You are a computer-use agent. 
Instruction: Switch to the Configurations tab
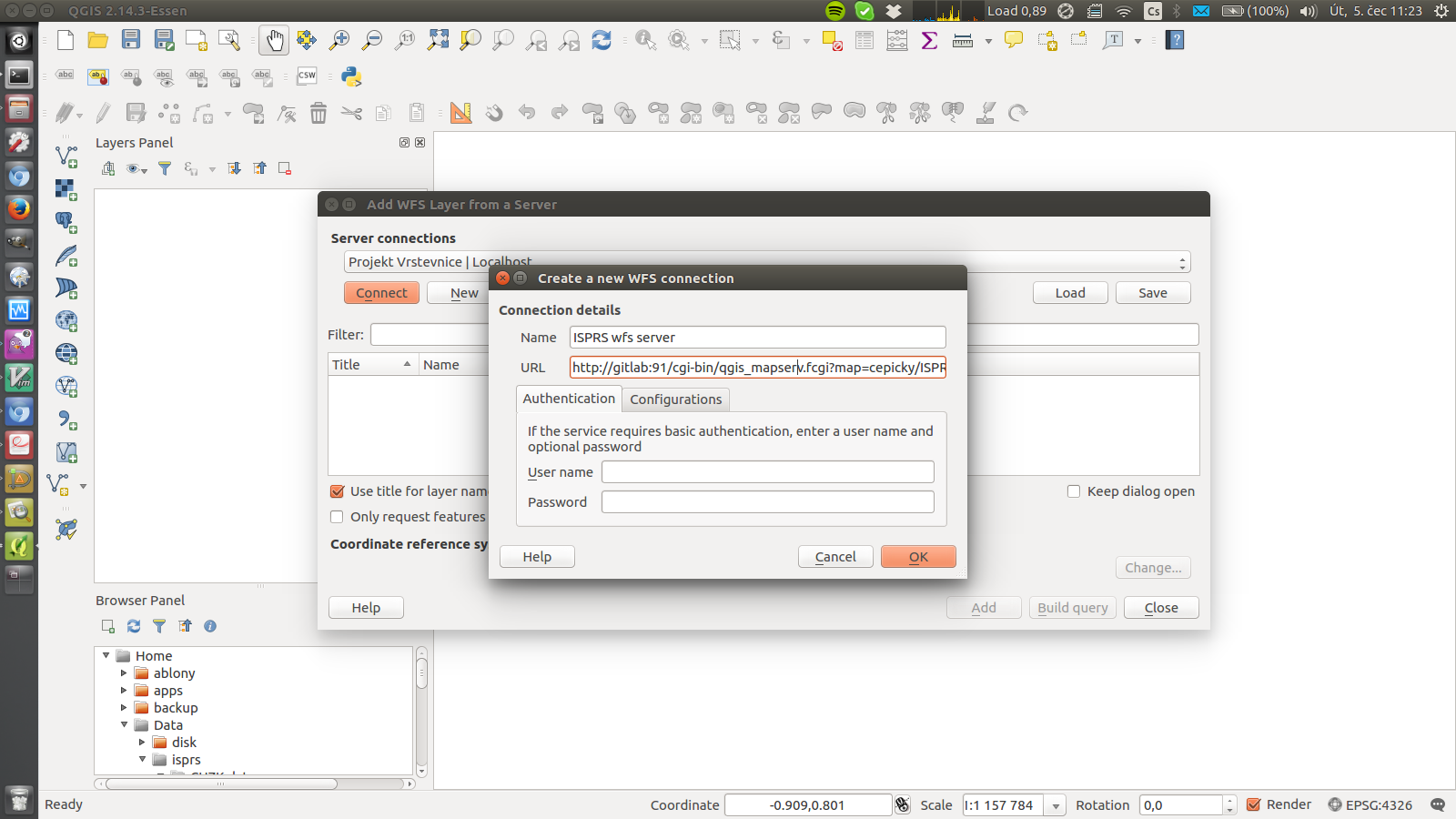(x=676, y=399)
